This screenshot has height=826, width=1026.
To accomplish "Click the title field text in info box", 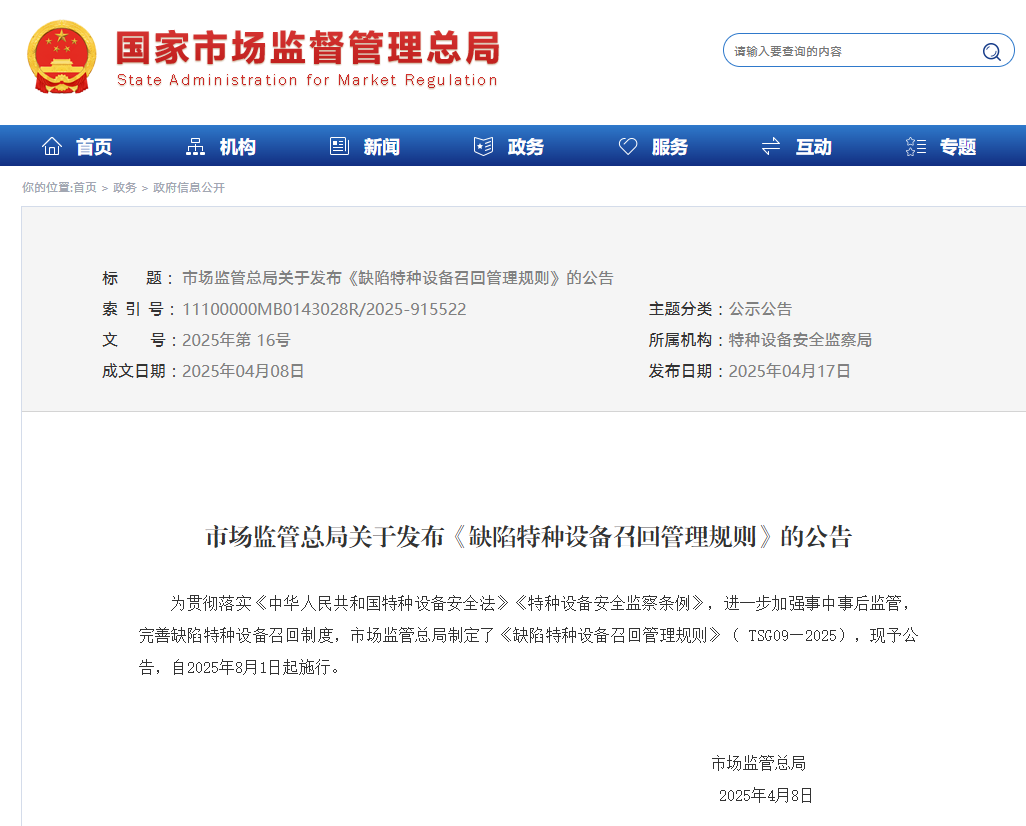I will tap(398, 278).
